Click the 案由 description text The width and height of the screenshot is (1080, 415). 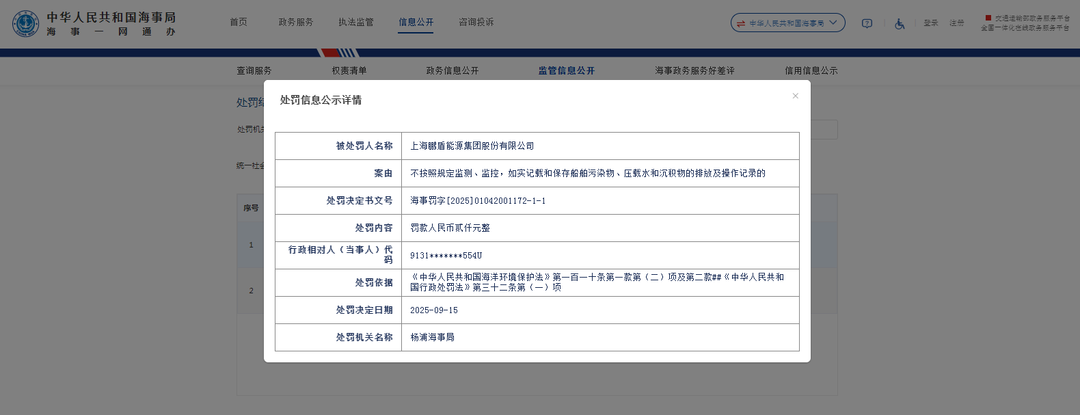(588, 173)
